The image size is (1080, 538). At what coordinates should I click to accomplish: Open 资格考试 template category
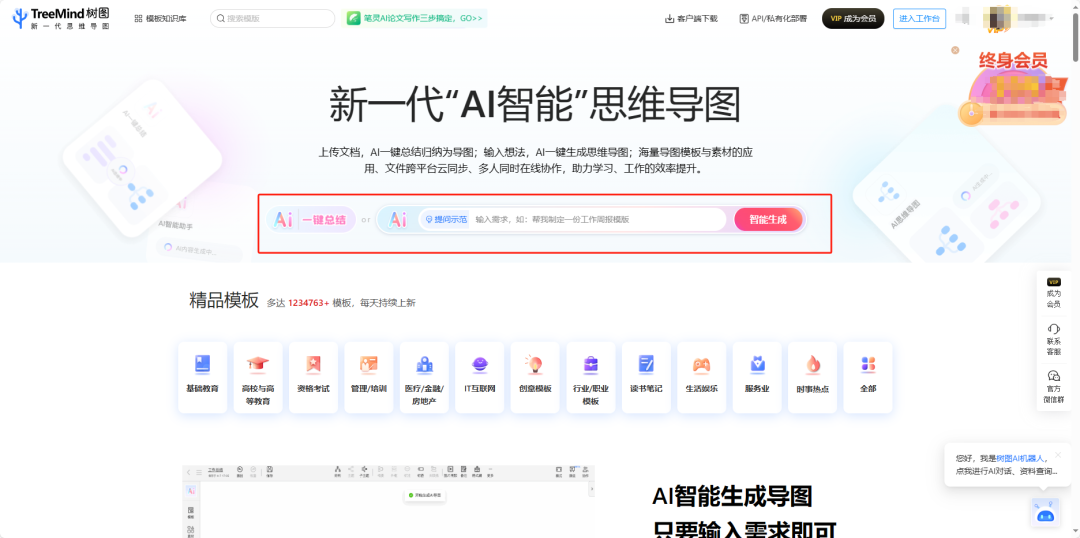coord(313,377)
